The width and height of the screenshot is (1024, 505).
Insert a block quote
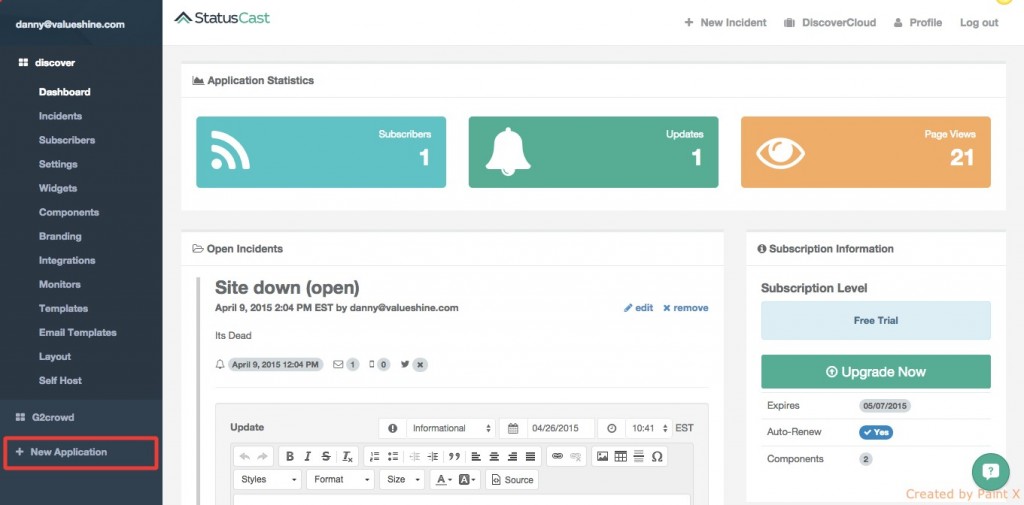(454, 456)
